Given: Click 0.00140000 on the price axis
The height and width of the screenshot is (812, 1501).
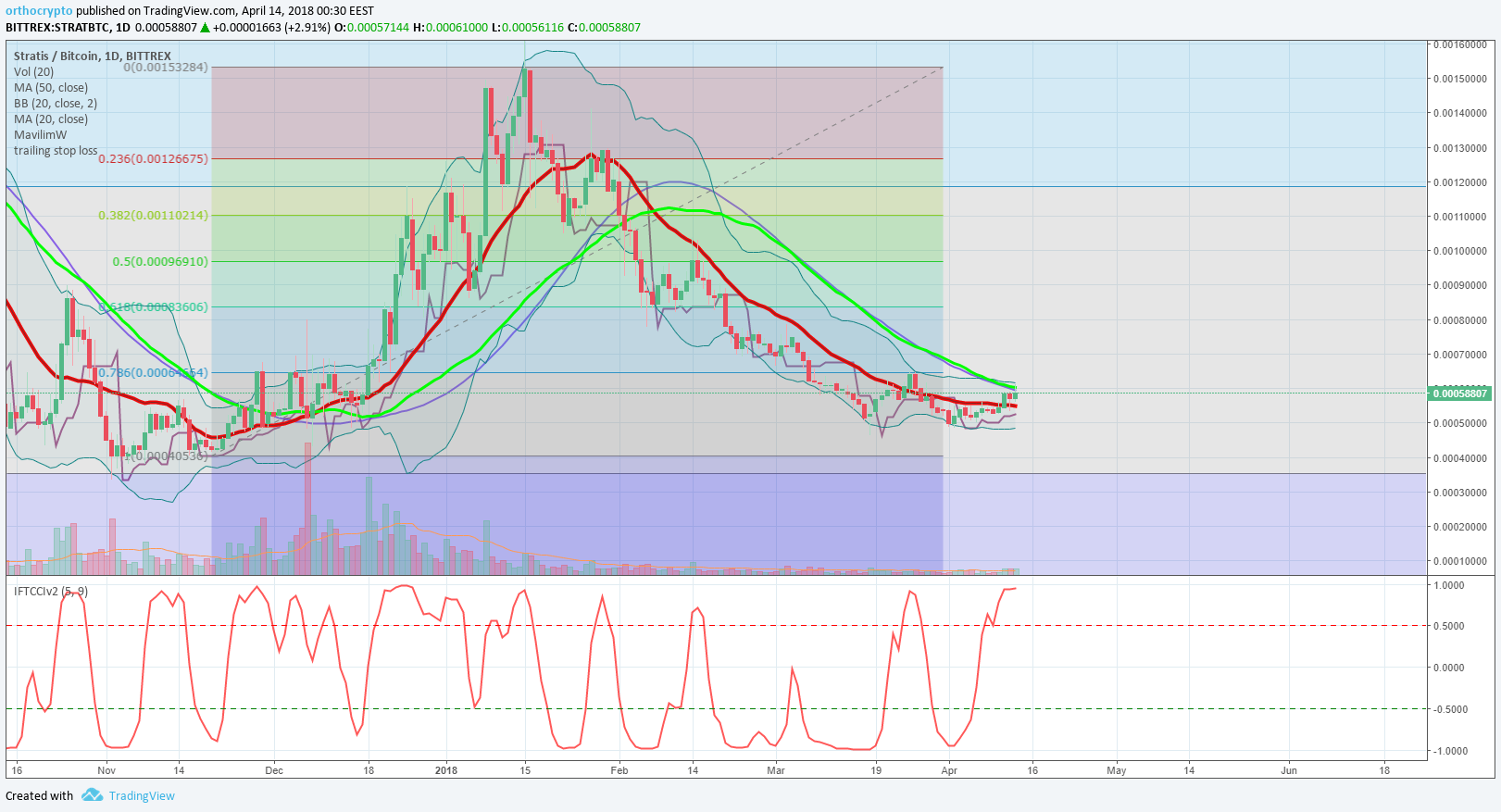Looking at the screenshot, I should click(1460, 113).
